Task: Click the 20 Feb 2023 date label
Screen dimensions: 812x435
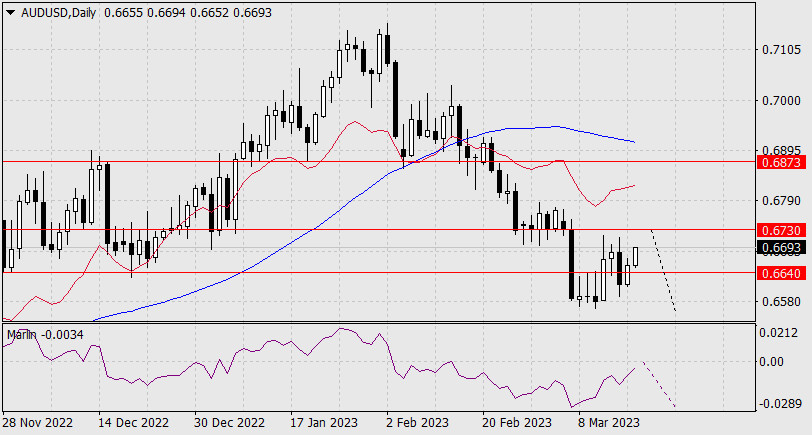Action: [516, 422]
